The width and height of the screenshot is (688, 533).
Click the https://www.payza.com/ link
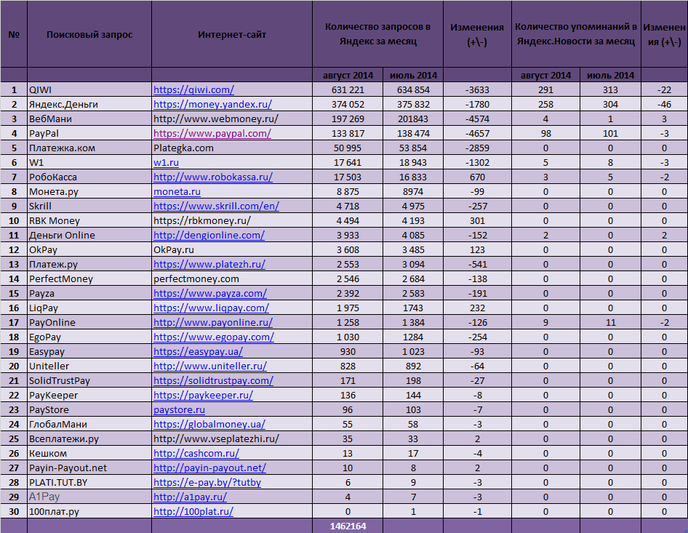(x=210, y=293)
